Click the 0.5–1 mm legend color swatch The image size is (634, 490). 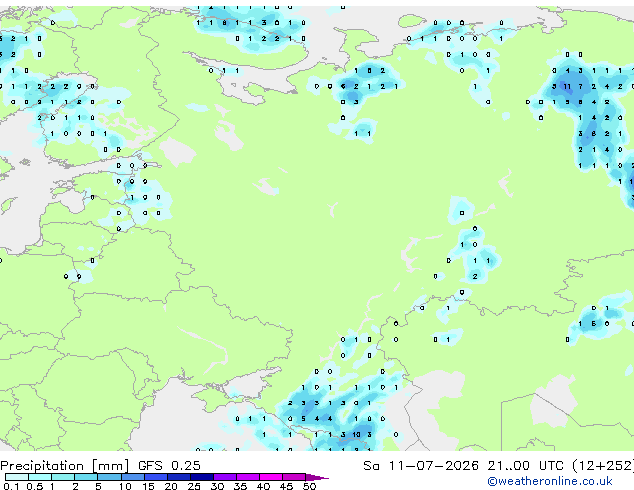coord(40,477)
